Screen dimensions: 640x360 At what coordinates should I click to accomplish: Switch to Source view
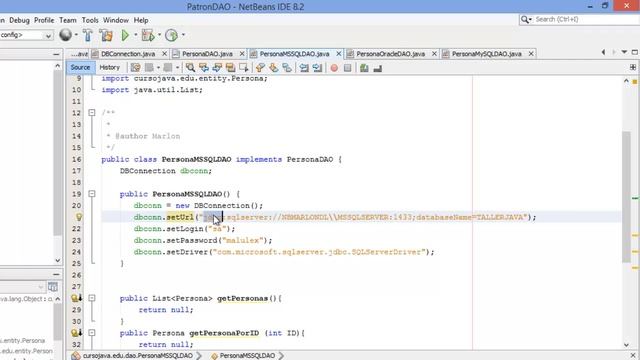[80, 67]
